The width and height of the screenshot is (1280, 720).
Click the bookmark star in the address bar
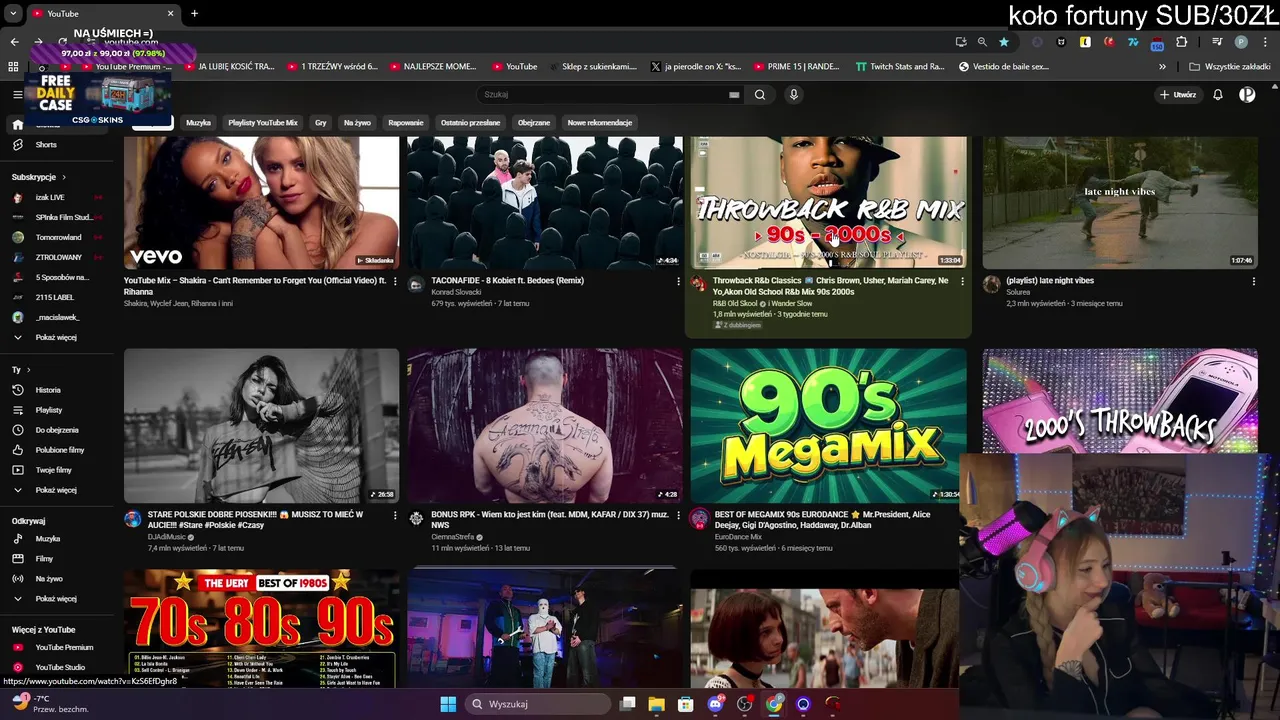click(1004, 42)
